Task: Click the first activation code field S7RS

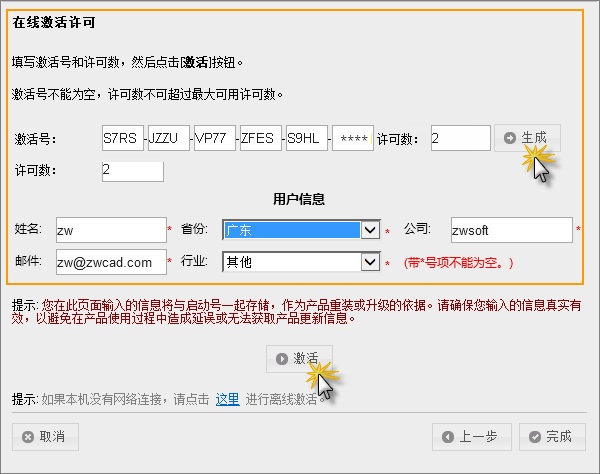Action: pos(122,138)
